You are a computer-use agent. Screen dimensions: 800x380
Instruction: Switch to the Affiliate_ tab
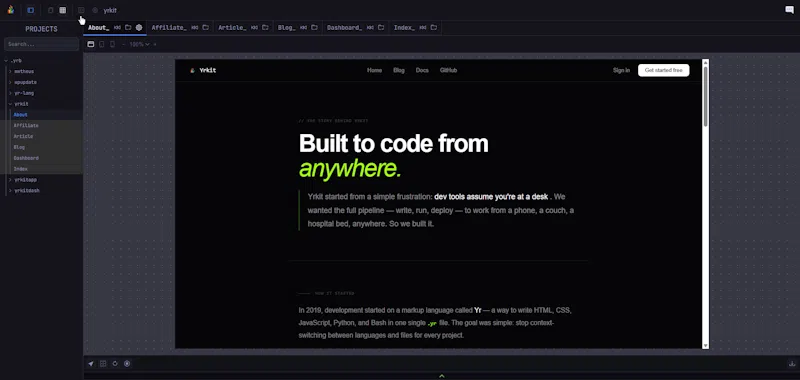[169, 28]
